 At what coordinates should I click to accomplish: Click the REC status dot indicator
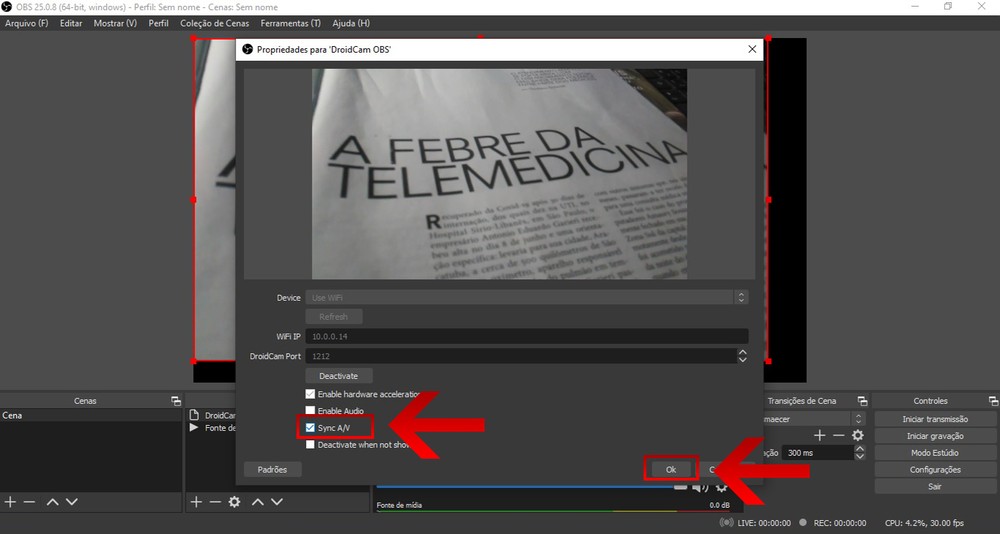click(803, 523)
